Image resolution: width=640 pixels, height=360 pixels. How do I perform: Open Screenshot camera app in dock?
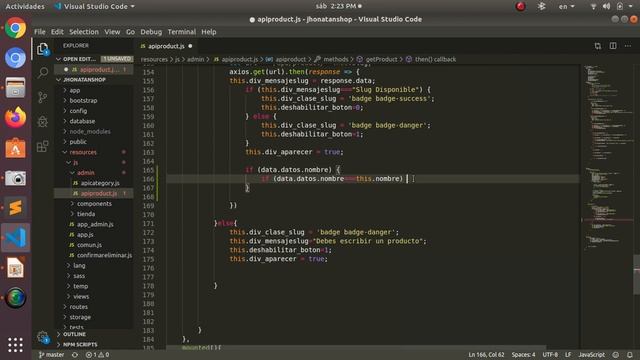[16, 178]
